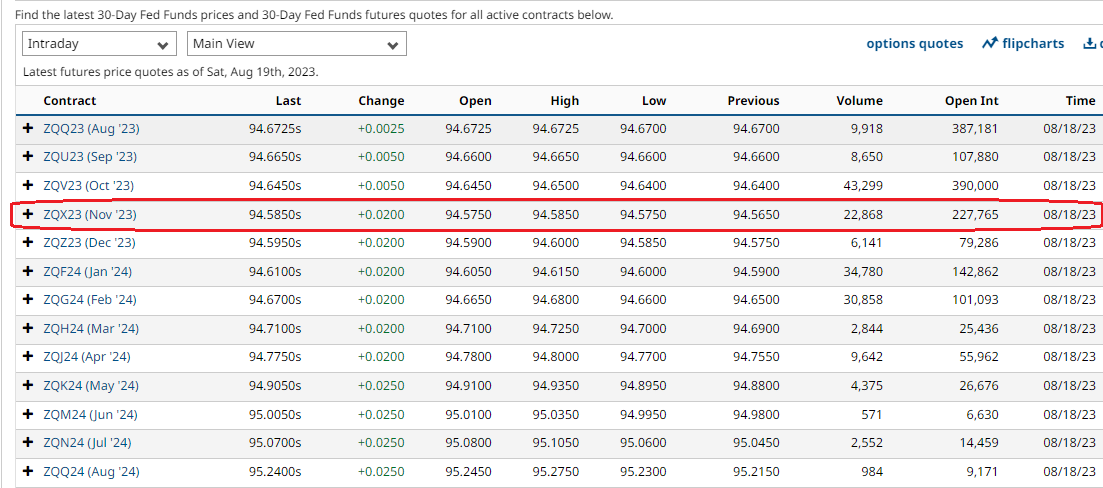Sort table by Change column header
1103x488 pixels.
point(381,101)
